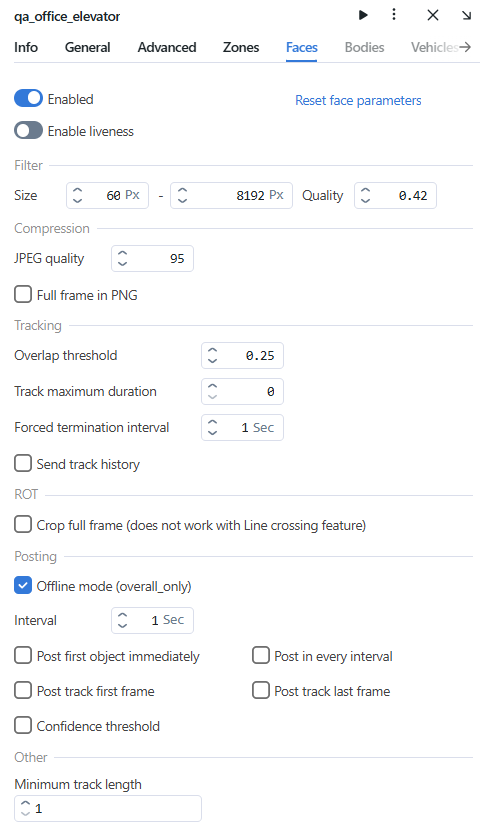Click the Reset face parameters link
Viewport: 491px width, 832px height.
[x=358, y=100]
